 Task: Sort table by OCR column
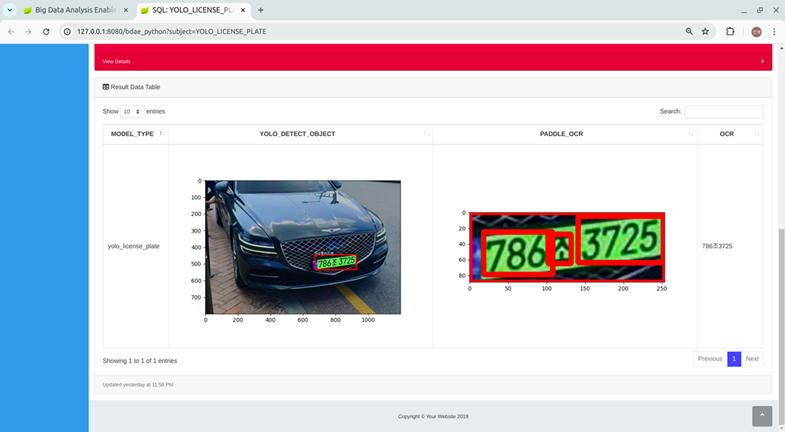729,133
